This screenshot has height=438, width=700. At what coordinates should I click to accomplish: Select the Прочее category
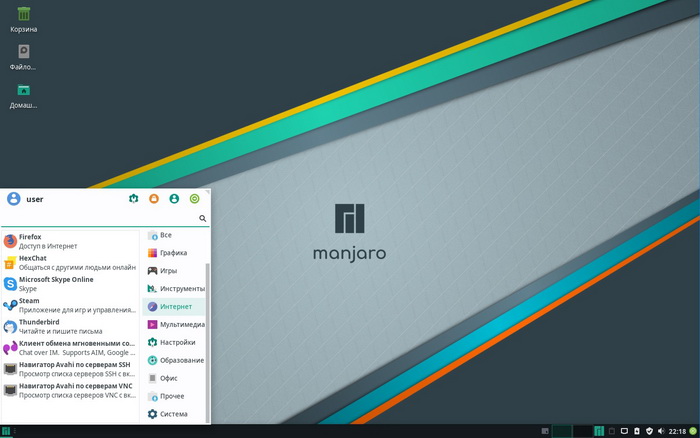[174, 396]
